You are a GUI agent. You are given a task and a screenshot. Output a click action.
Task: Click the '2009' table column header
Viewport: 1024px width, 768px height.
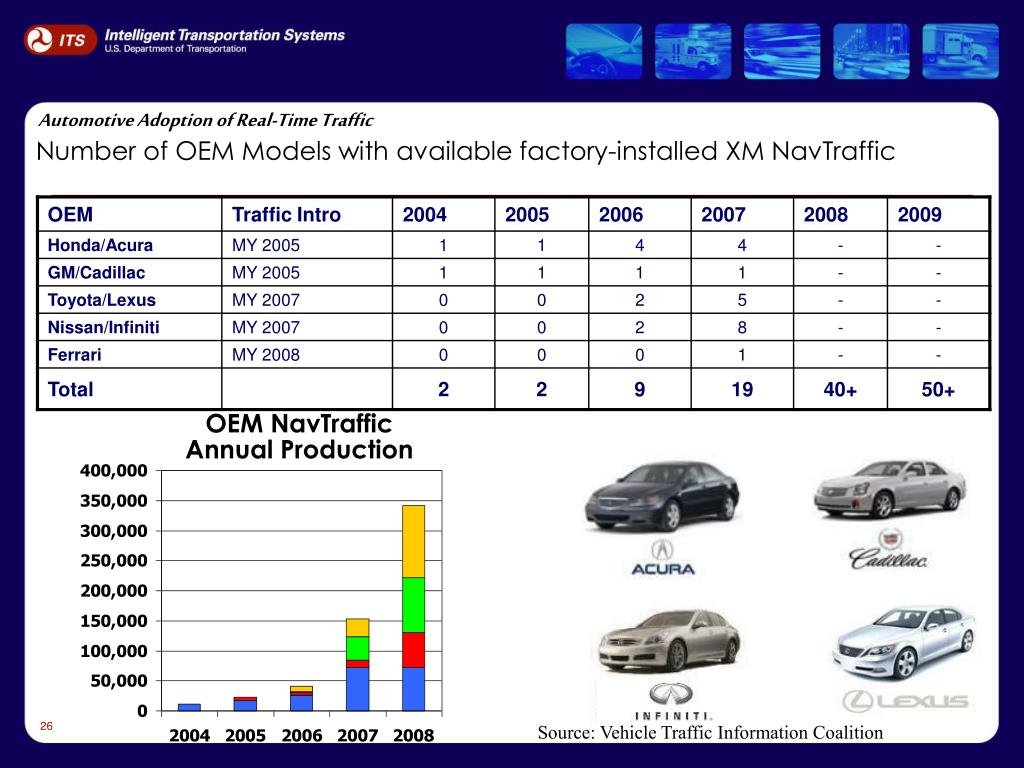click(x=920, y=215)
